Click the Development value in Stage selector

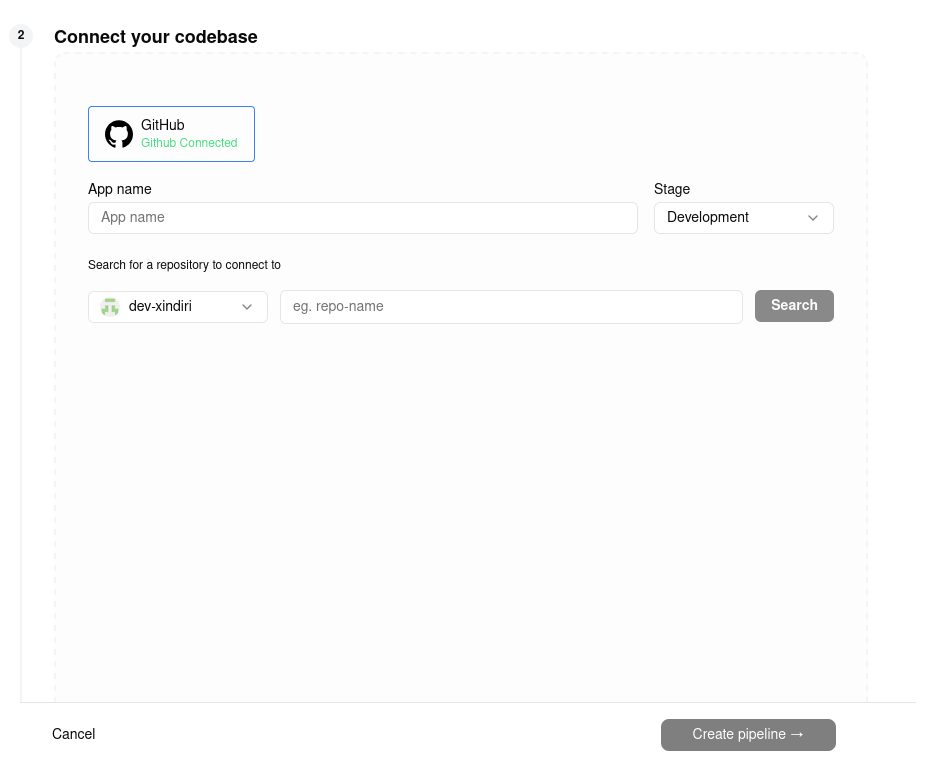tap(708, 218)
